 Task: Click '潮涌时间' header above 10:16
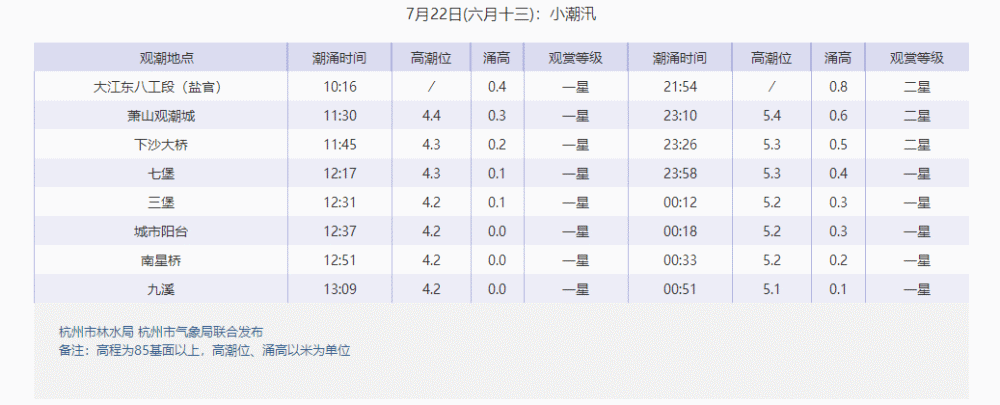[x=339, y=59]
